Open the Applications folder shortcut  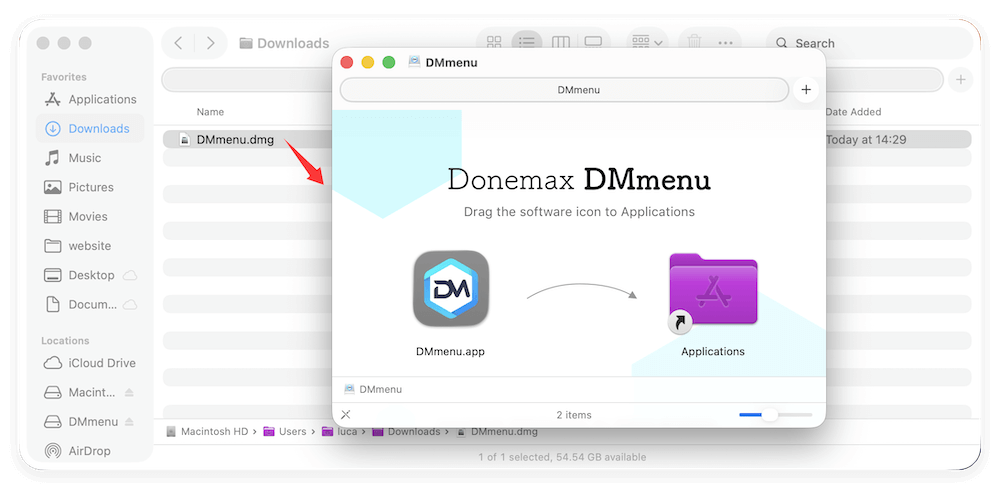(x=712, y=292)
